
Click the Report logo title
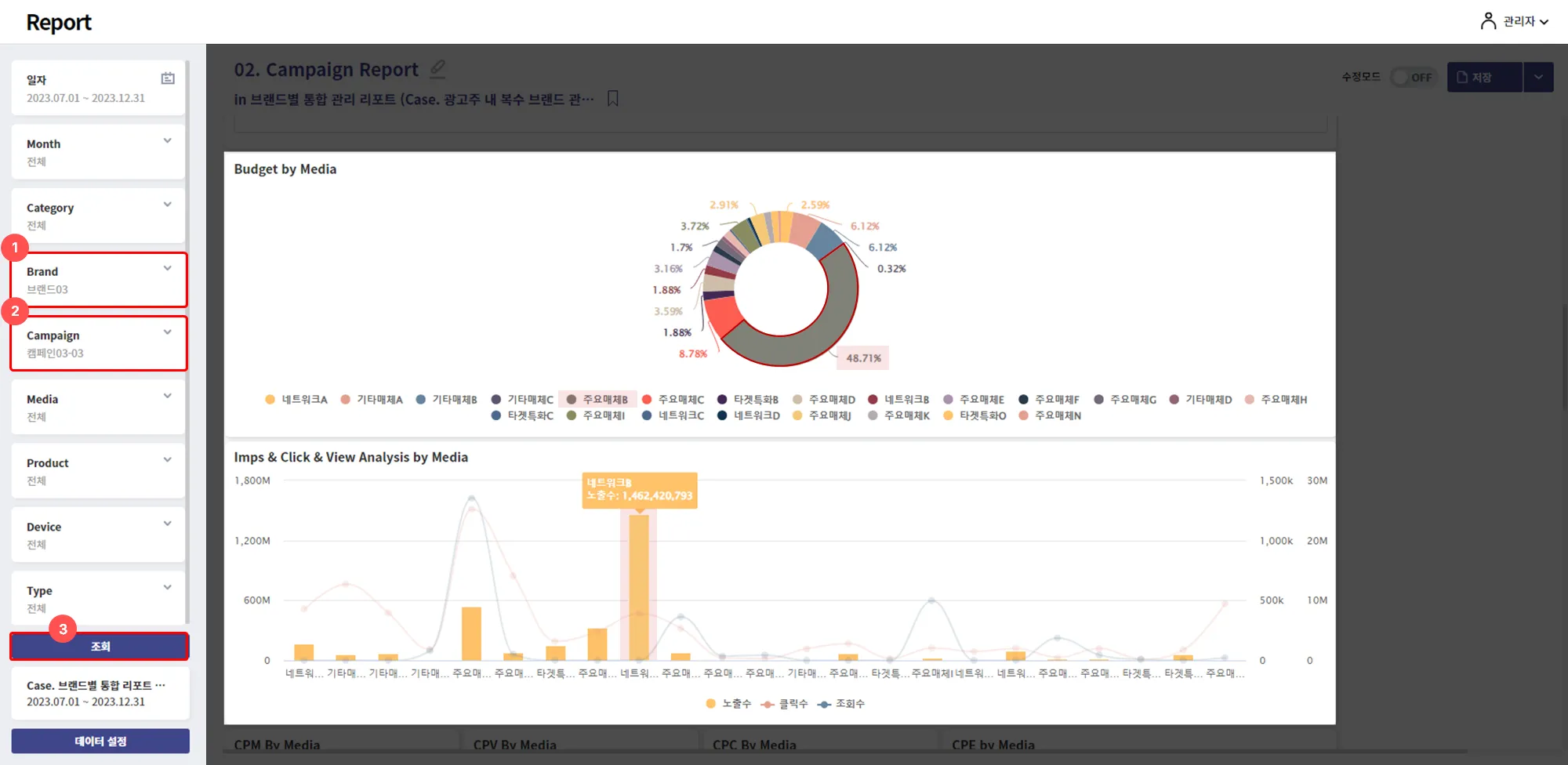(x=59, y=23)
